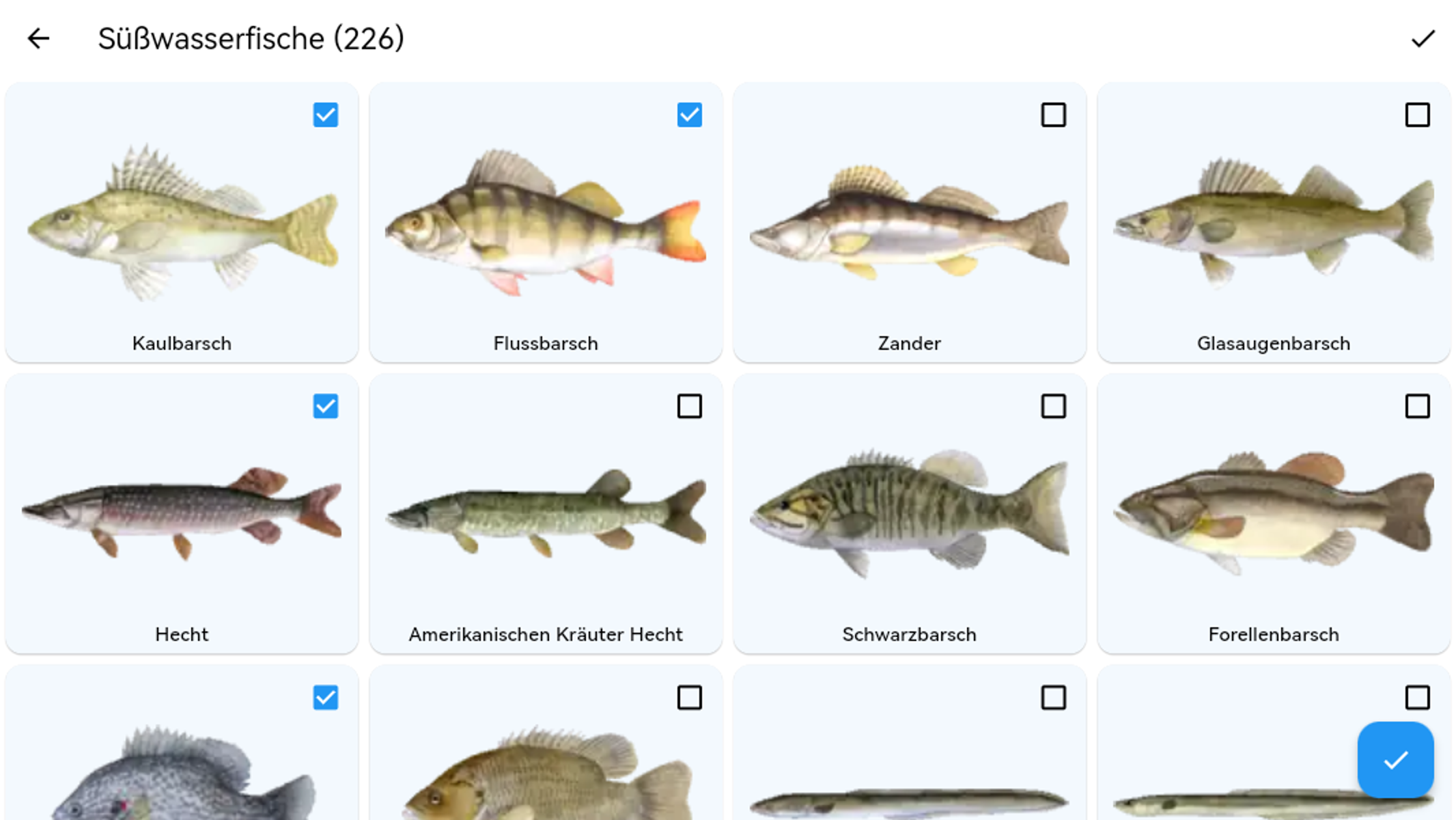The image size is (1456, 820).
Task: Select the Hecht pike image
Action: pos(182,512)
